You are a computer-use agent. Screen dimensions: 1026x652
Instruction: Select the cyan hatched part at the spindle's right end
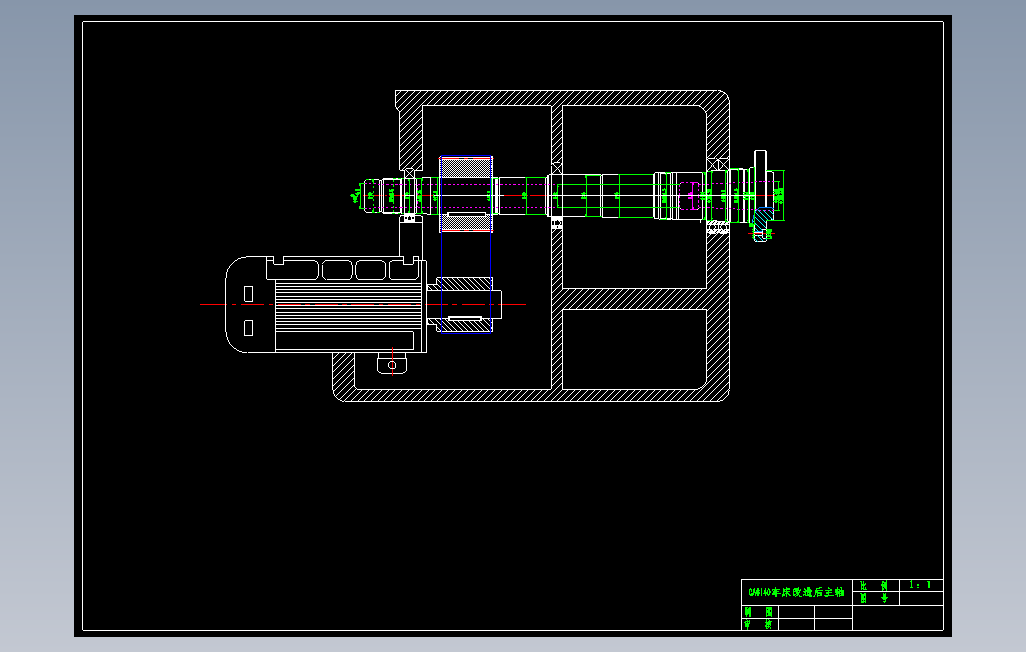(763, 224)
